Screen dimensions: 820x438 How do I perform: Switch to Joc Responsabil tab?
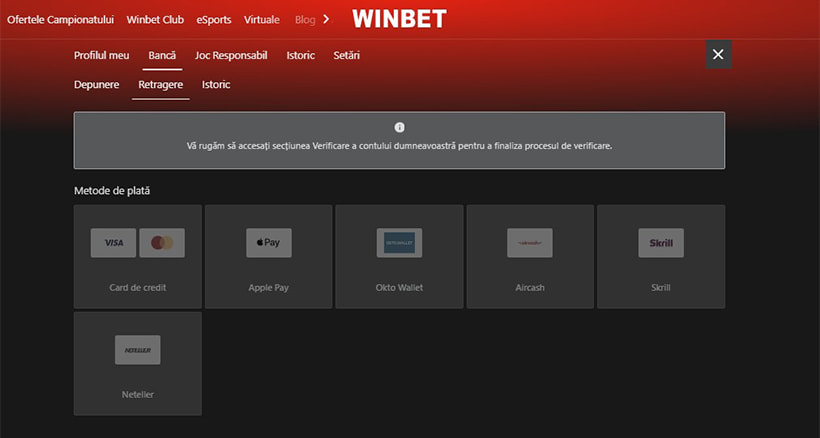point(231,55)
